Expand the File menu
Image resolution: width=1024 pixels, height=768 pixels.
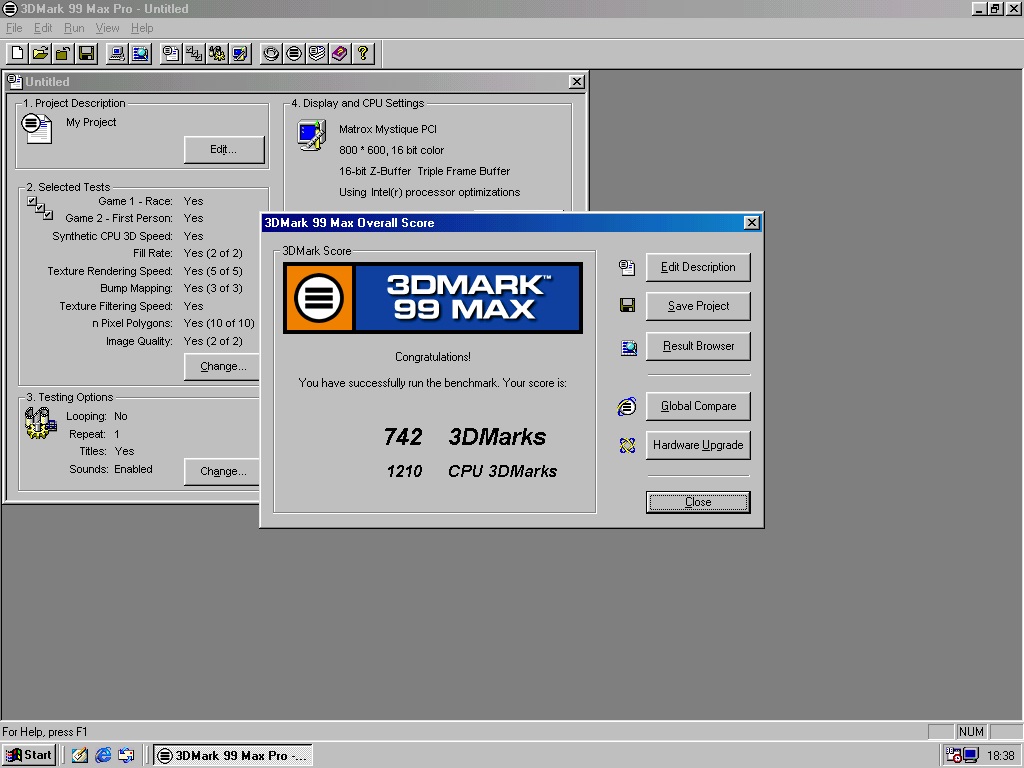(x=15, y=28)
